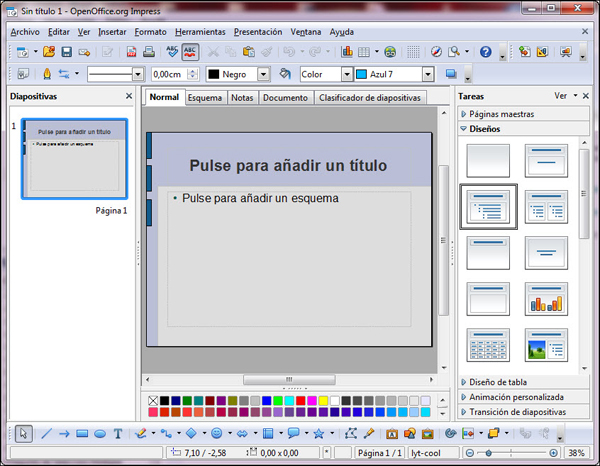Screen dimensions: 600x466
Task: Toggle the display grid icon
Action: click(x=413, y=52)
